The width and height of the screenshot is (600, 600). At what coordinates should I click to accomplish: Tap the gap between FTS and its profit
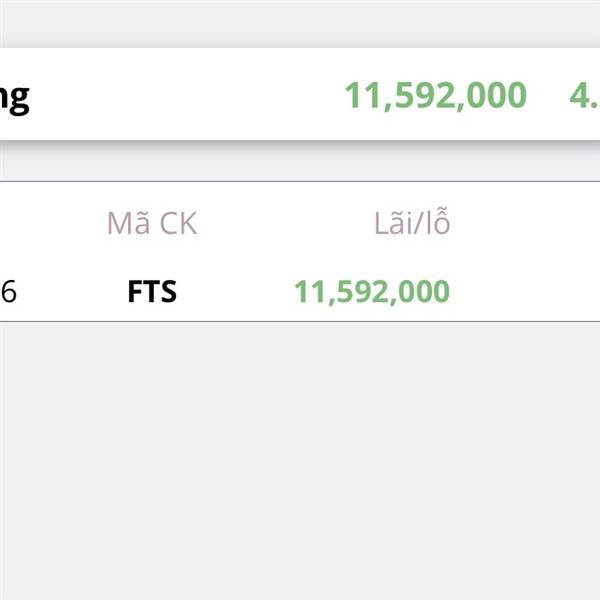tap(235, 292)
